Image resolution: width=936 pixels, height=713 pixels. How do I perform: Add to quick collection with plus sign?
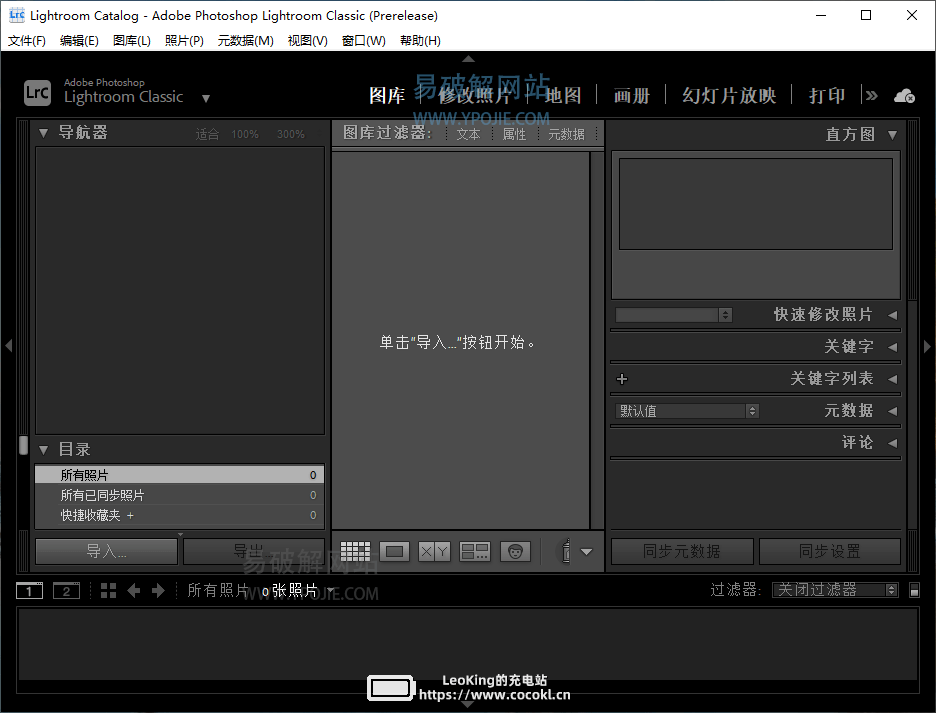click(130, 515)
